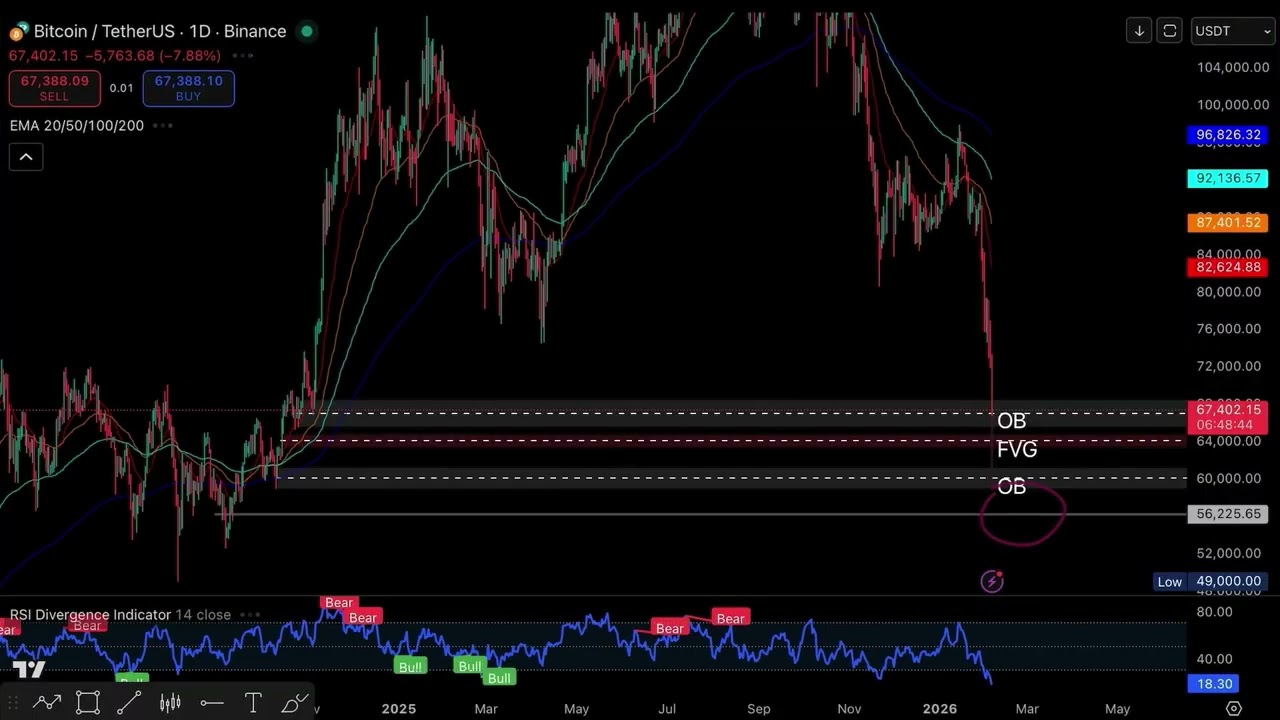Click the rightmost Bull RSI divergence tag
This screenshot has width=1280, height=720.
tap(499, 678)
